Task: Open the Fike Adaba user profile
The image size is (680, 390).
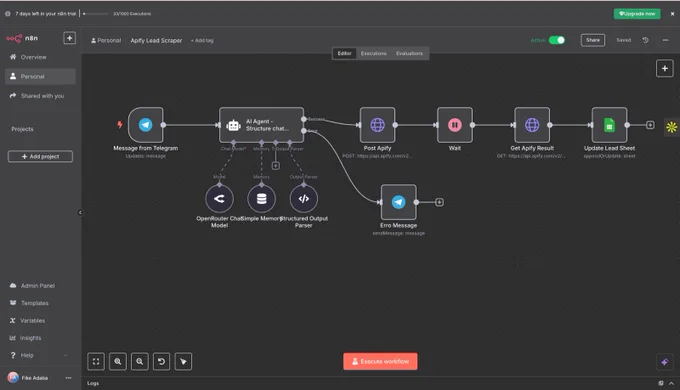Action: tap(29, 378)
